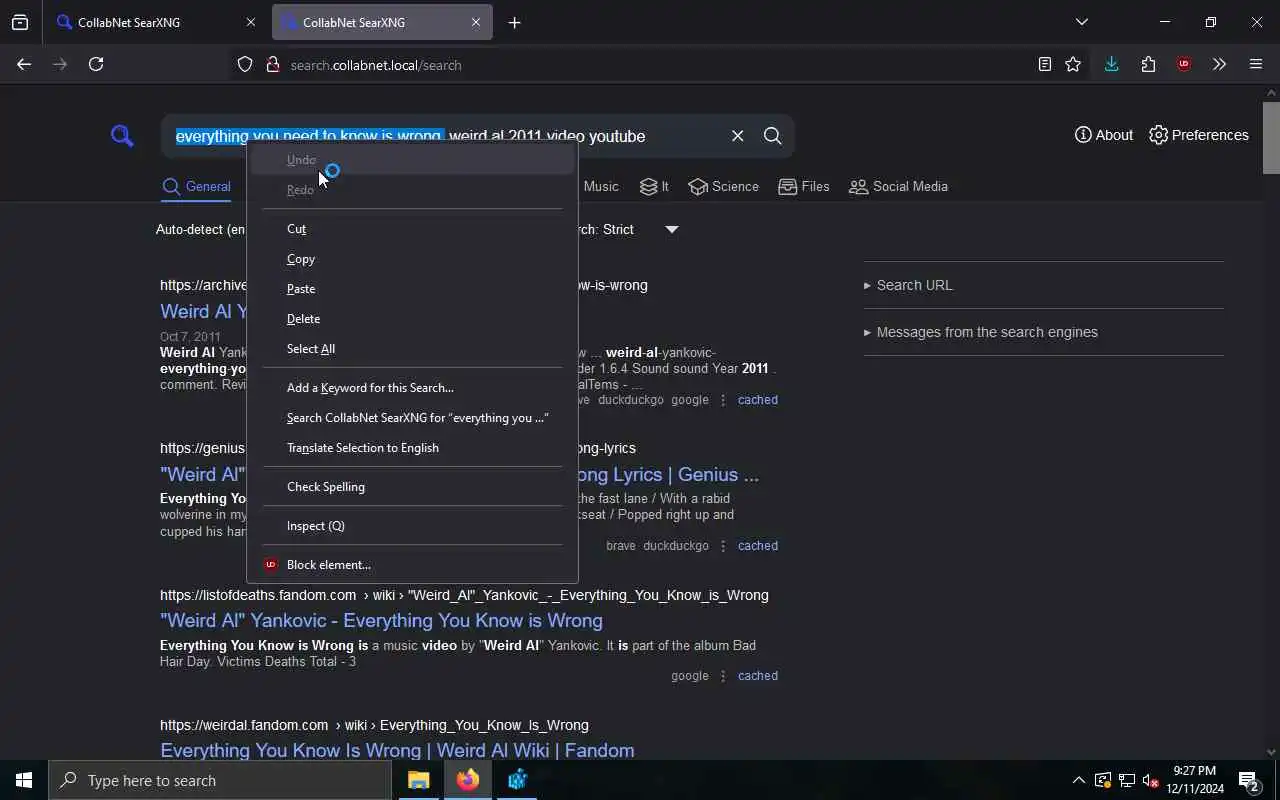The width and height of the screenshot is (1280, 800).
Task: Click the uBlock Origin toolbar icon
Action: [1184, 64]
